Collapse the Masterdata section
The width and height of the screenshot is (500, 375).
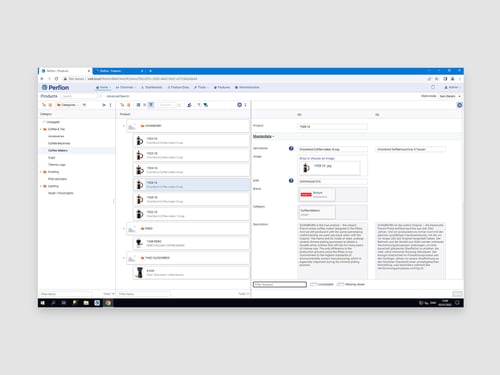(263, 136)
